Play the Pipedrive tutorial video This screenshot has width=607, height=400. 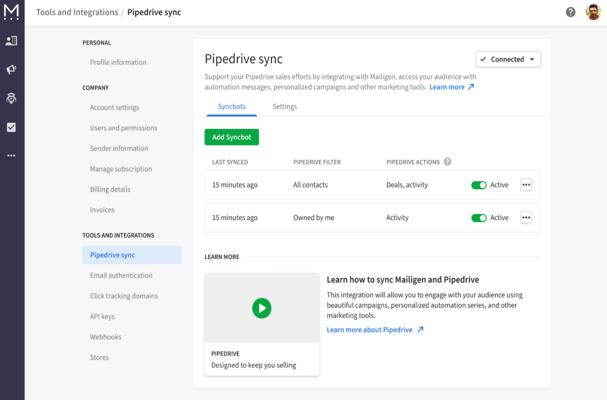point(261,308)
